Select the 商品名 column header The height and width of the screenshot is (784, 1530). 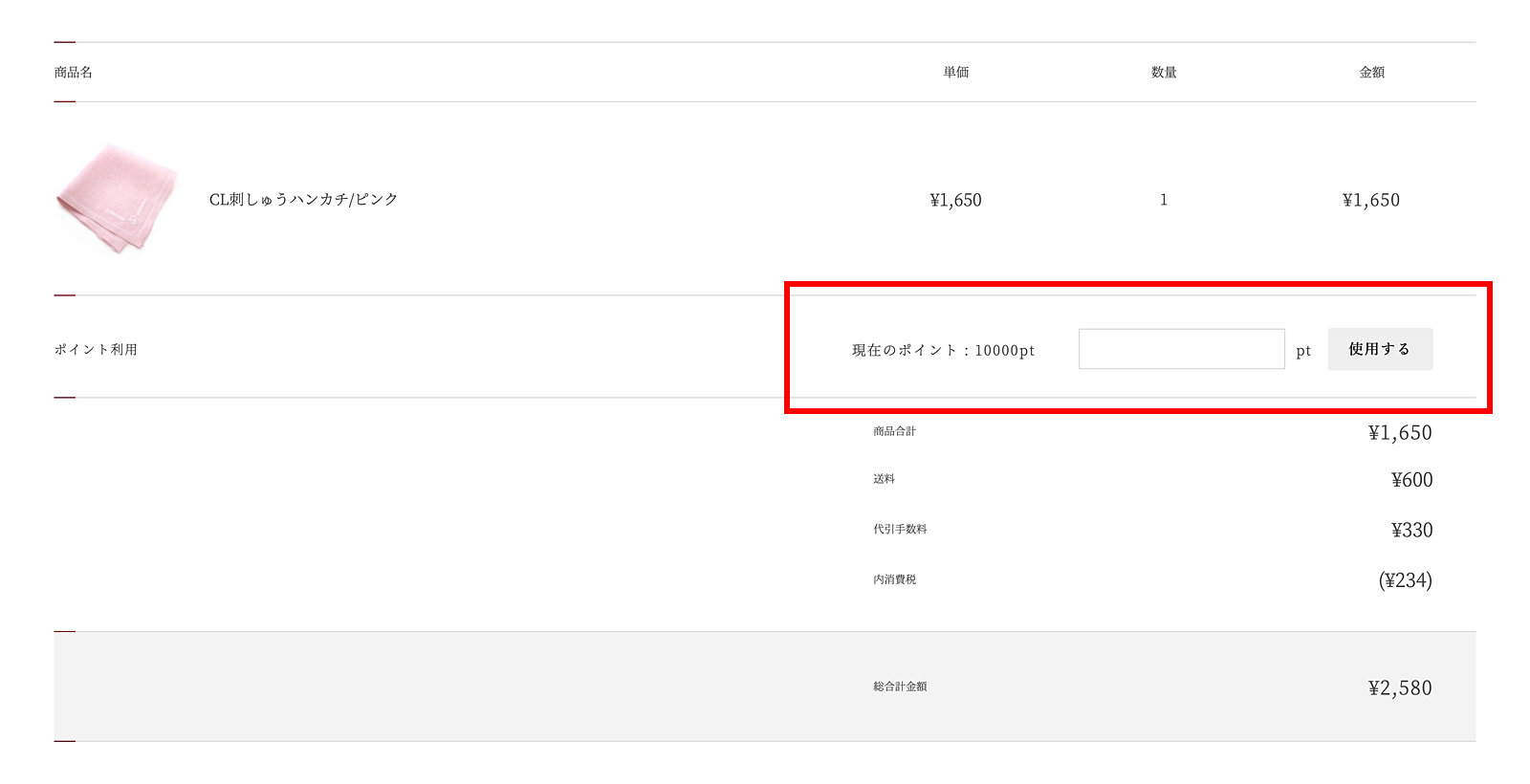[x=74, y=73]
